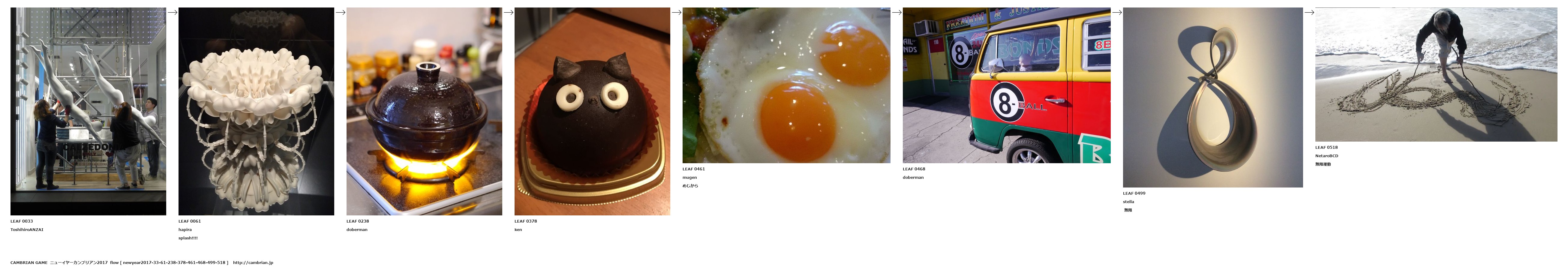Click the arrow after the mannequin photo
This screenshot has height=270, width=1568.
pos(172,12)
